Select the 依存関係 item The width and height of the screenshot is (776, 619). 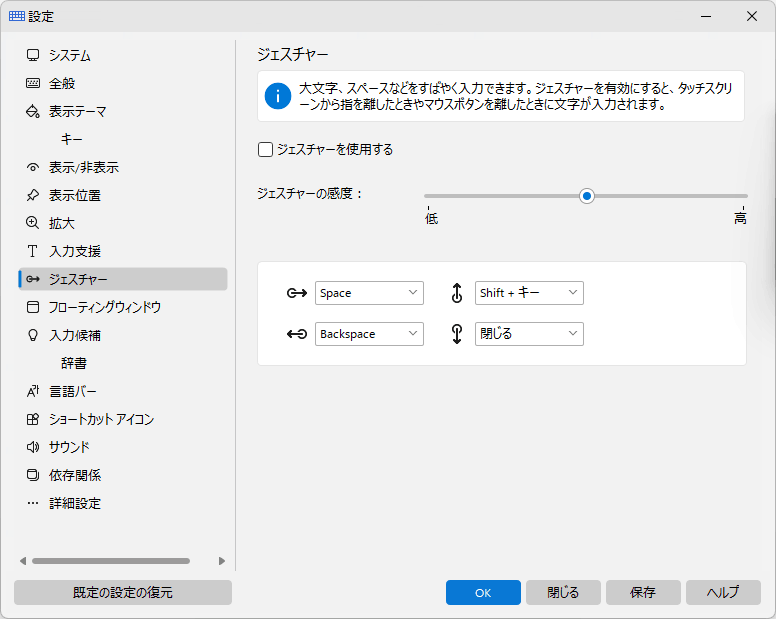123,475
